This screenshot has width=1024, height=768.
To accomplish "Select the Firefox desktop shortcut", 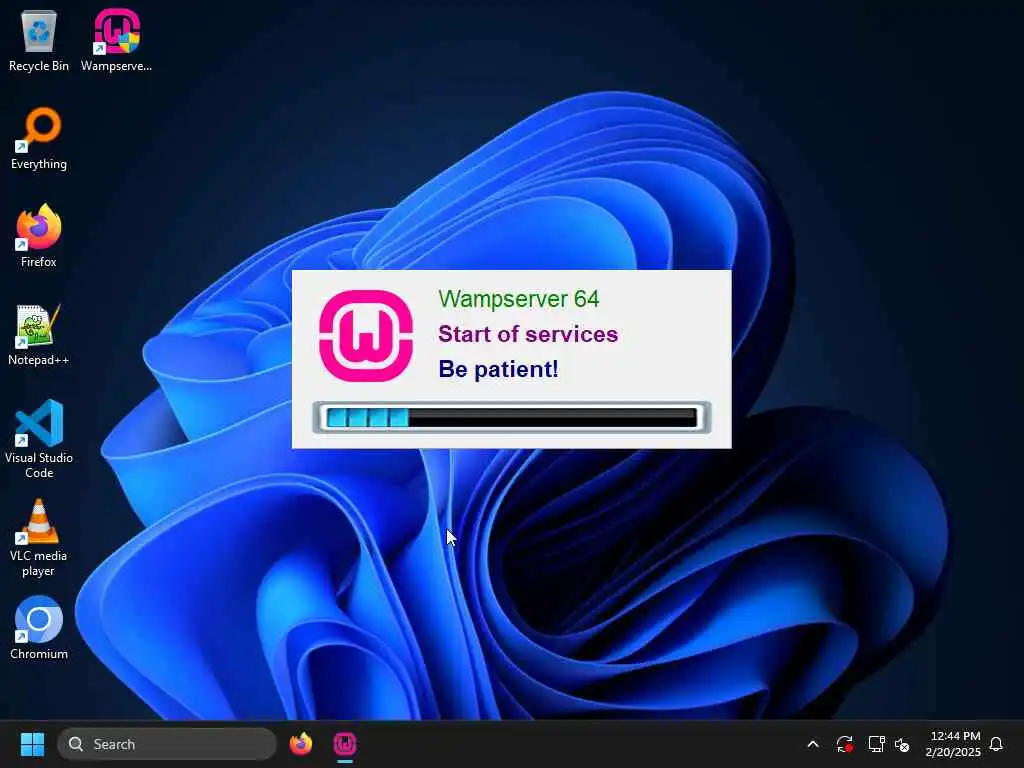I will (39, 236).
